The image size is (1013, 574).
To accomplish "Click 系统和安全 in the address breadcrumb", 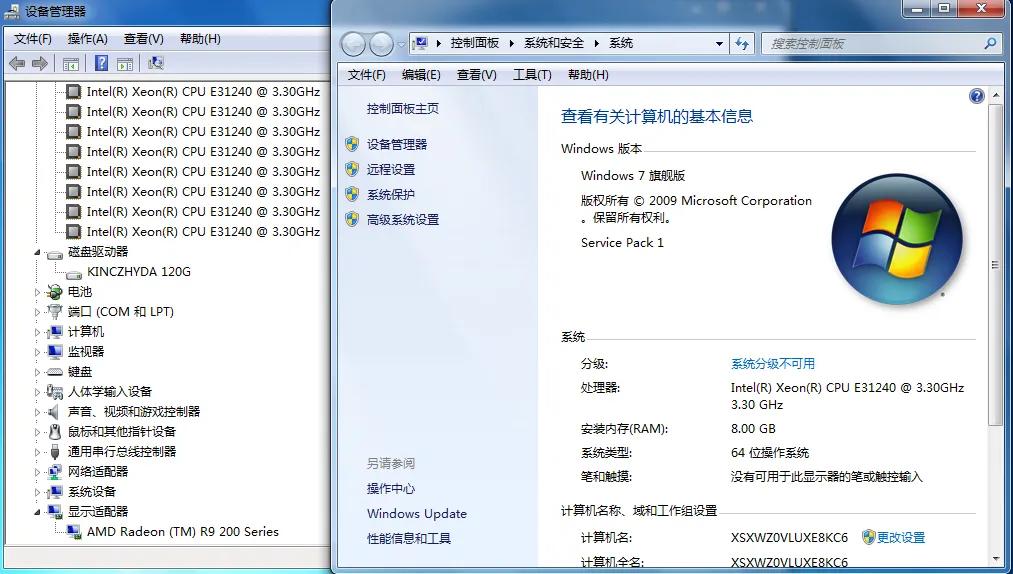I will pyautogui.click(x=554, y=43).
